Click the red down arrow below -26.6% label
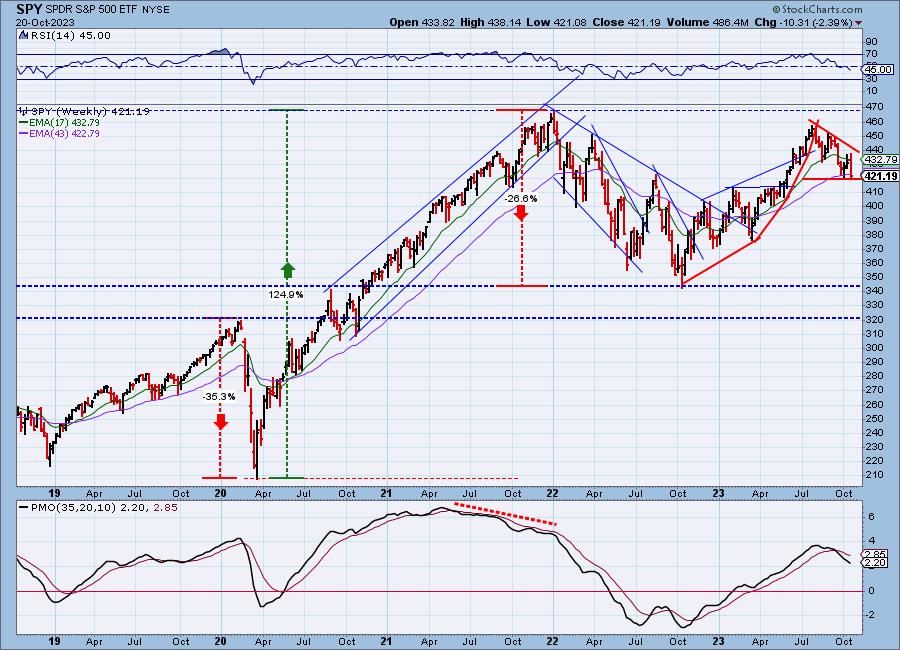 [521, 214]
